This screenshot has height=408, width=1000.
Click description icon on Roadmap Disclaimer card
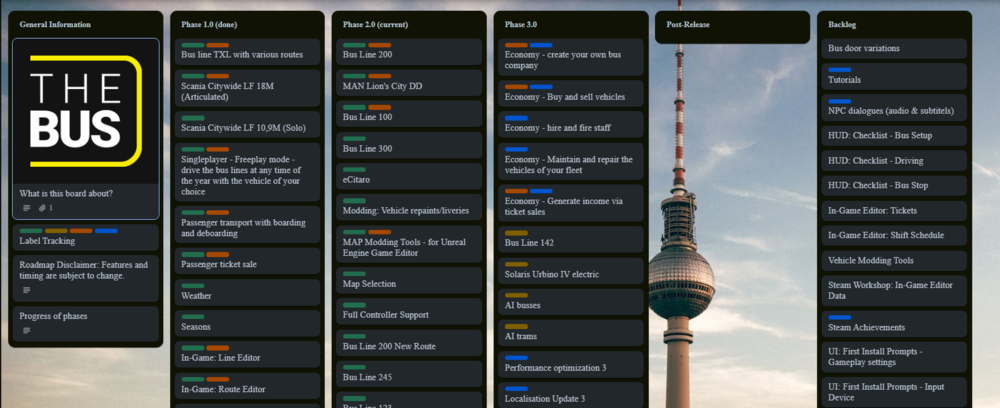(x=27, y=290)
